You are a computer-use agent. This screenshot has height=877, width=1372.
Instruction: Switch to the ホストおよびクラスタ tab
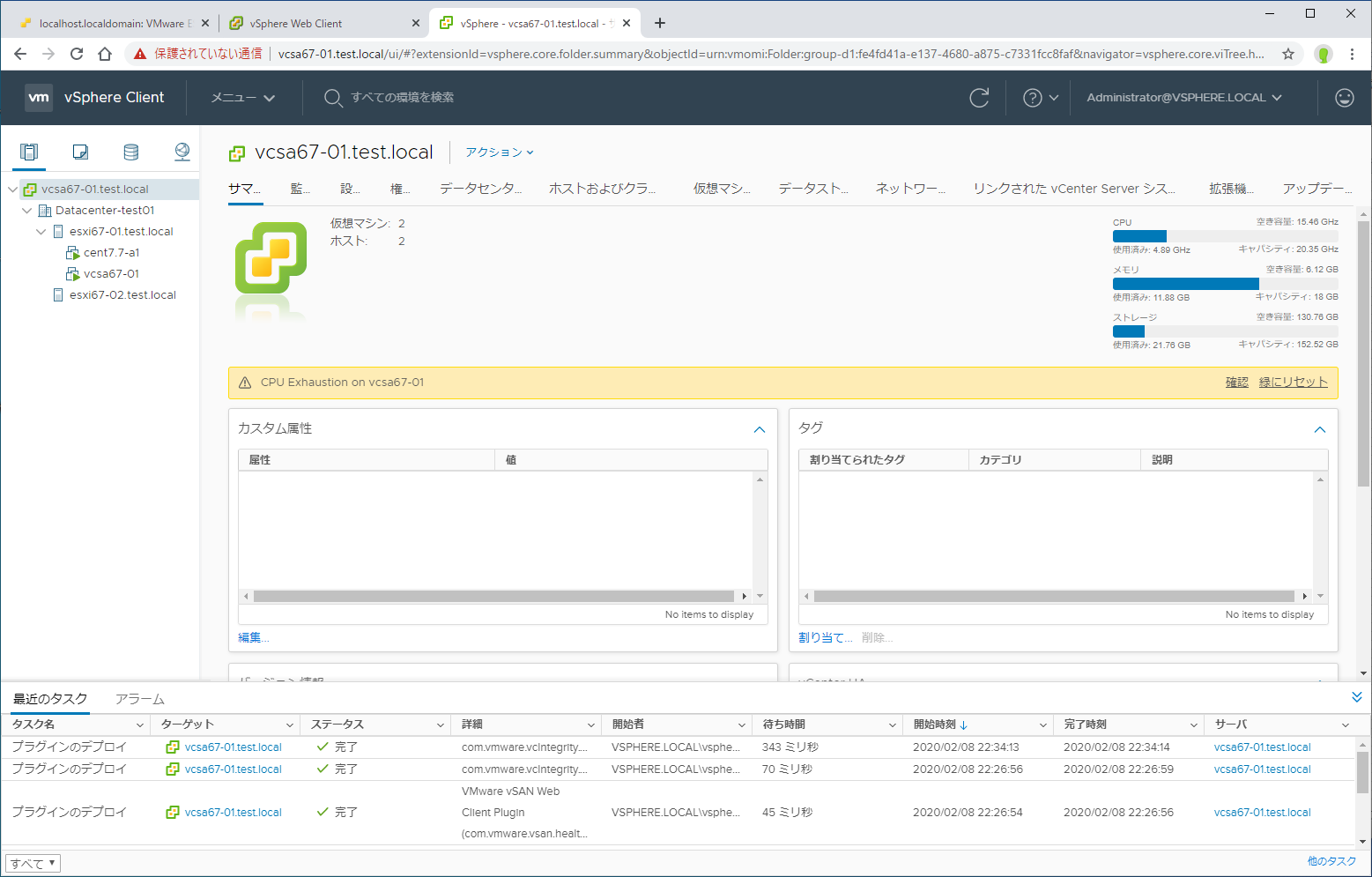pos(603,189)
